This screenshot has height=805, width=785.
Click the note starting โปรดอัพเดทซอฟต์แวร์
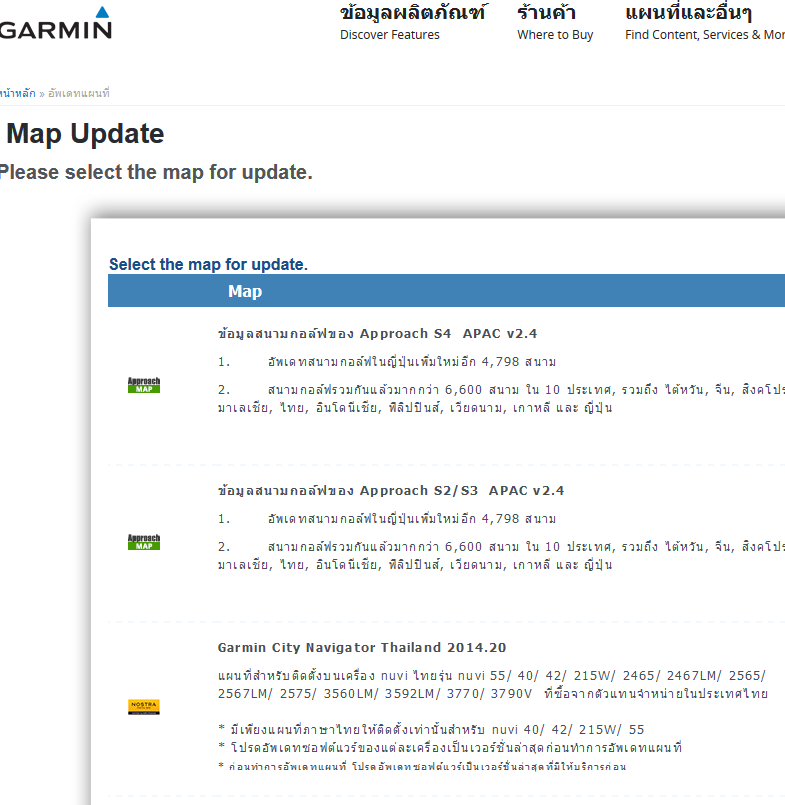click(450, 748)
